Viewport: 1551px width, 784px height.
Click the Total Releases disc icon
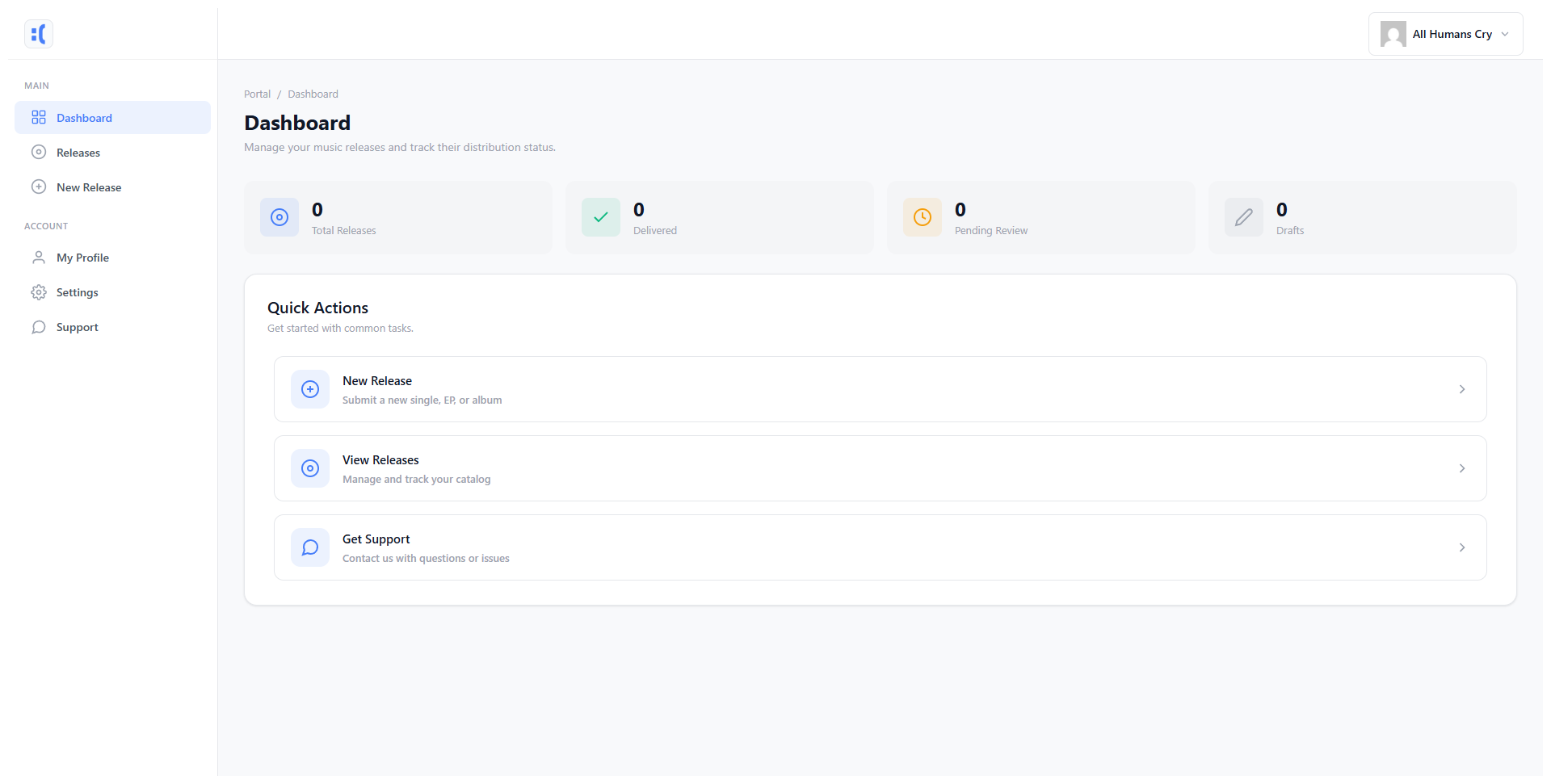[x=279, y=217]
